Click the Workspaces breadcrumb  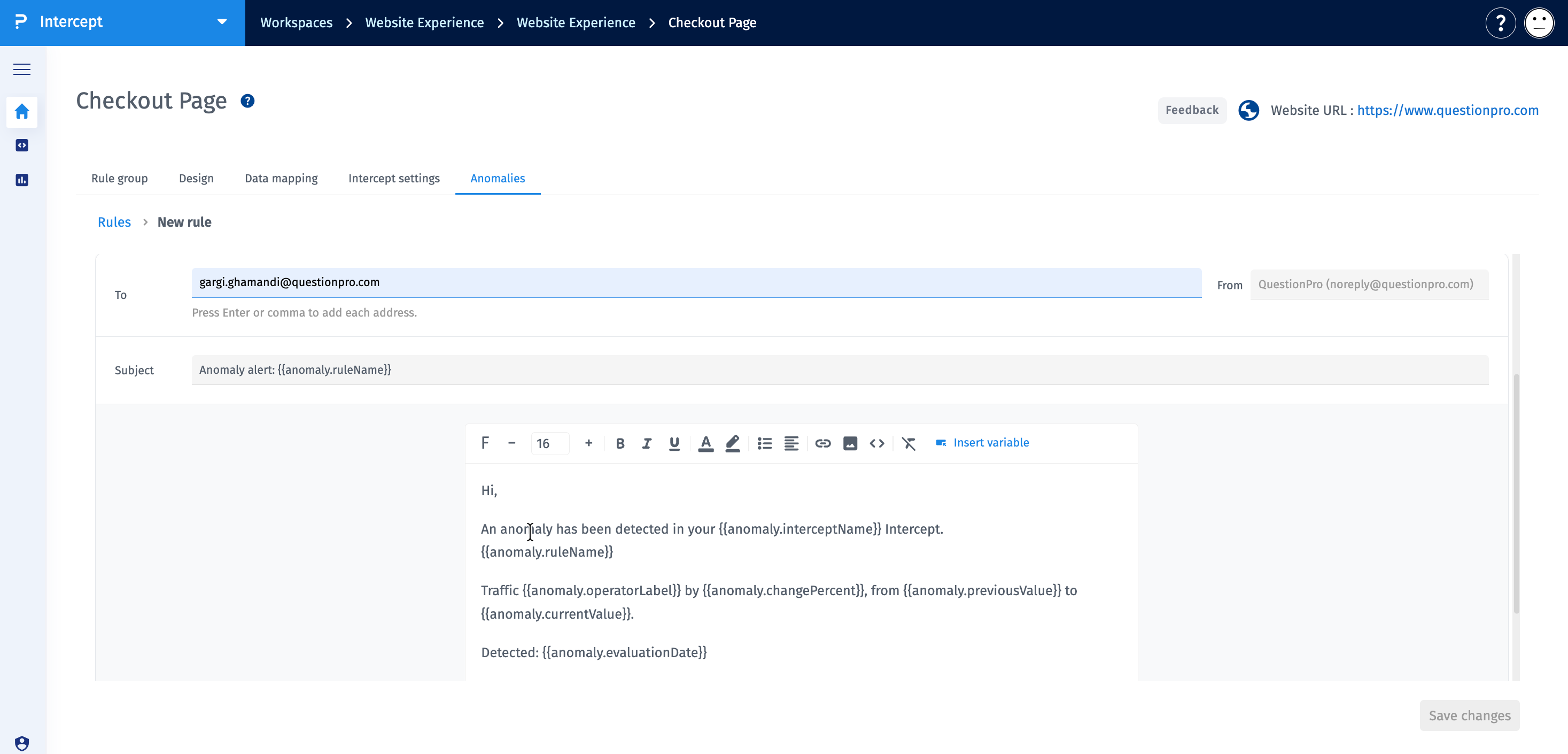click(x=297, y=23)
